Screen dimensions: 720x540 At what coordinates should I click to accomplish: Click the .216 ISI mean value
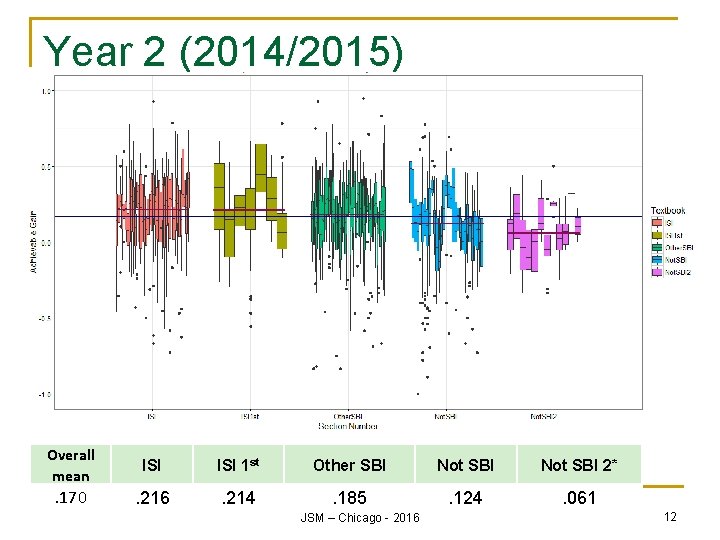tap(152, 498)
